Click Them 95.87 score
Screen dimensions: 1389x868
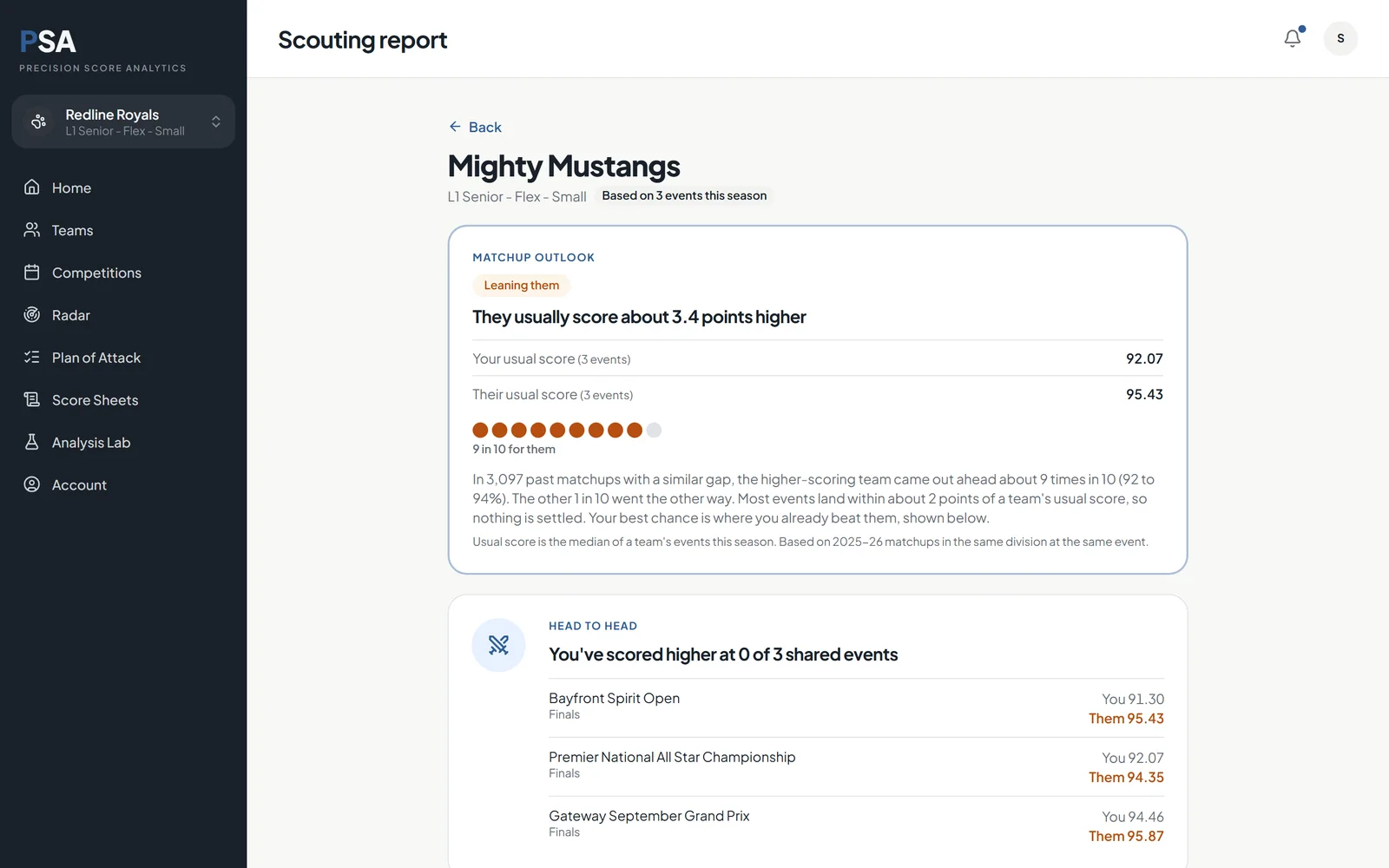(1126, 837)
